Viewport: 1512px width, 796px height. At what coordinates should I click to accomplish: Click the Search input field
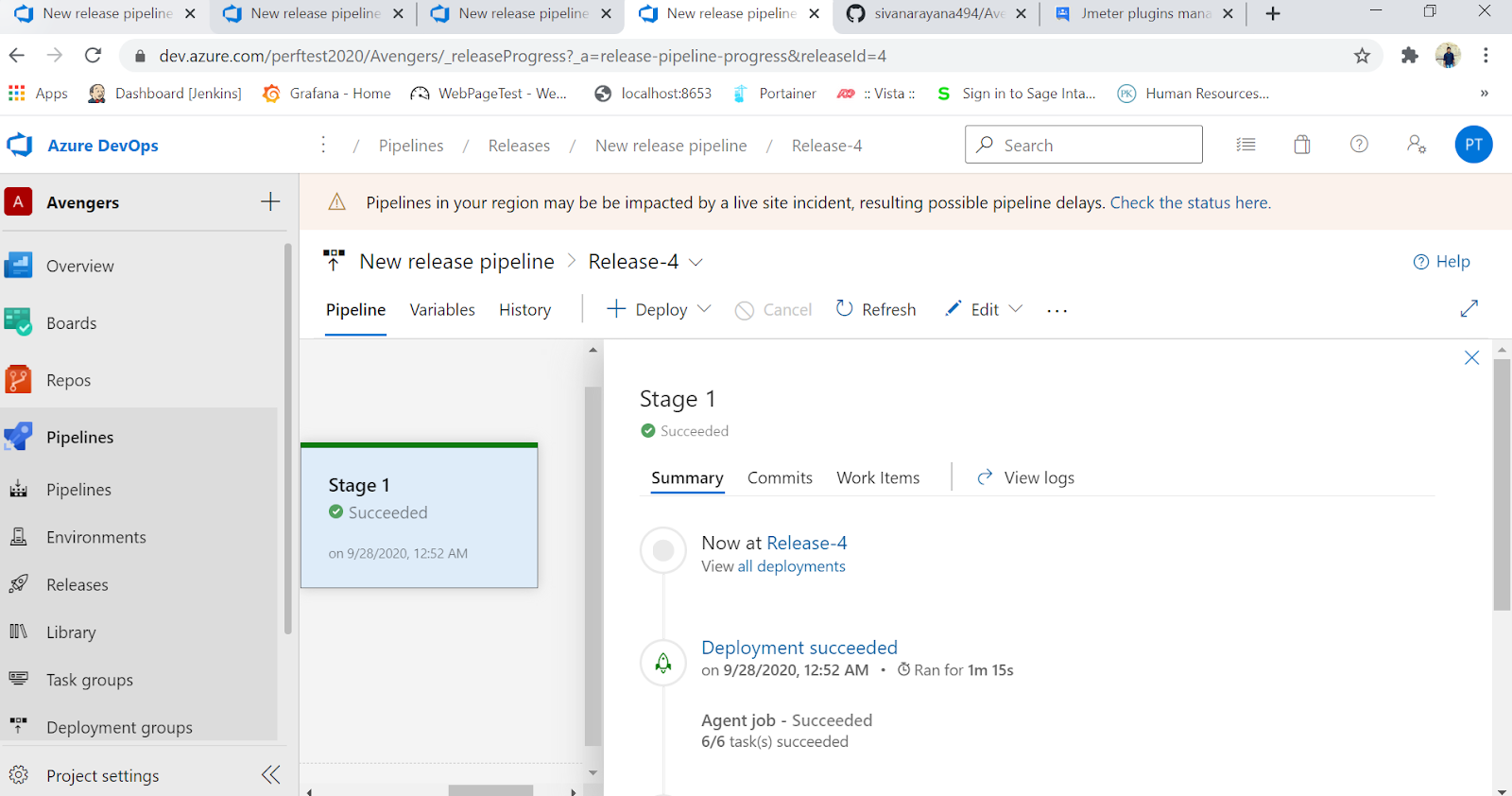(x=1083, y=145)
